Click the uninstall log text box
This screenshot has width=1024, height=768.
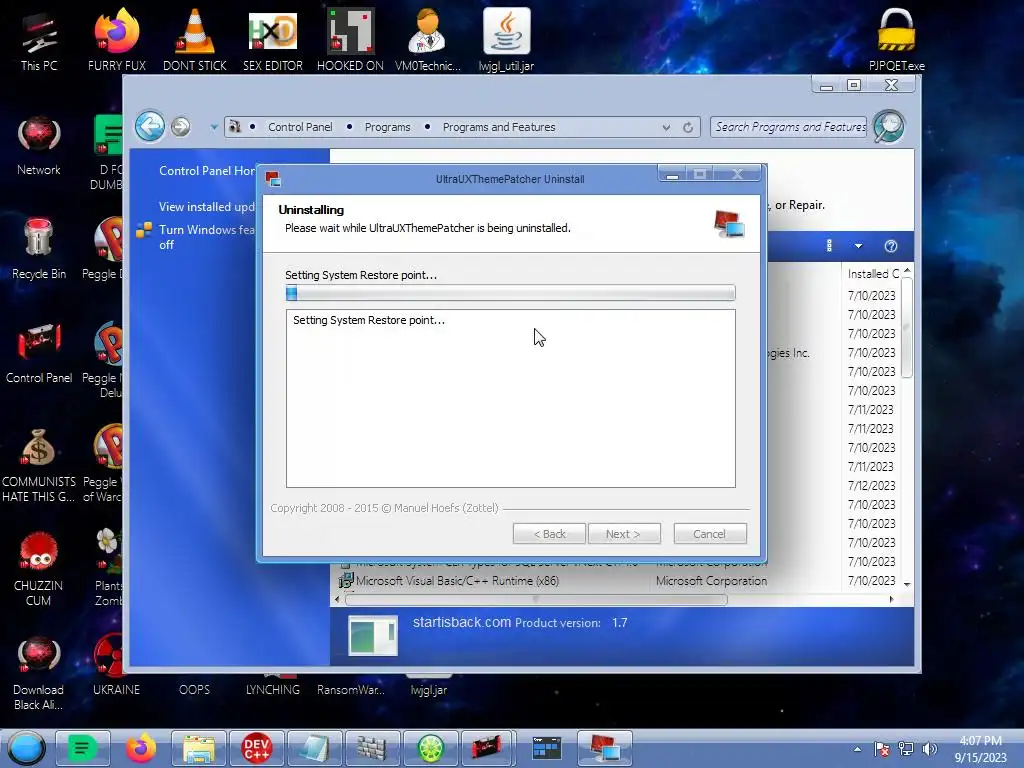(511, 398)
